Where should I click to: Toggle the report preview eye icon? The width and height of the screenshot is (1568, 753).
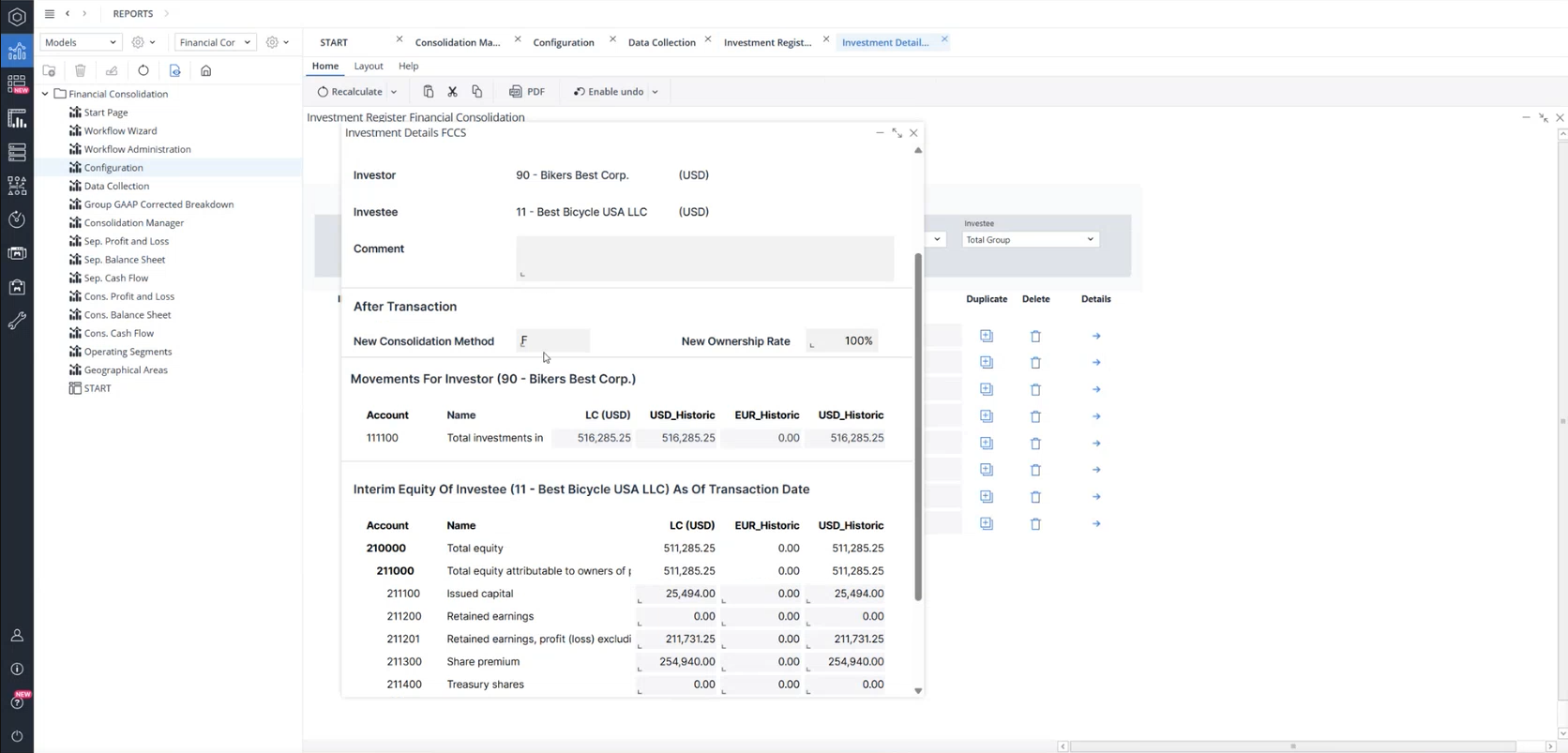coord(174,70)
